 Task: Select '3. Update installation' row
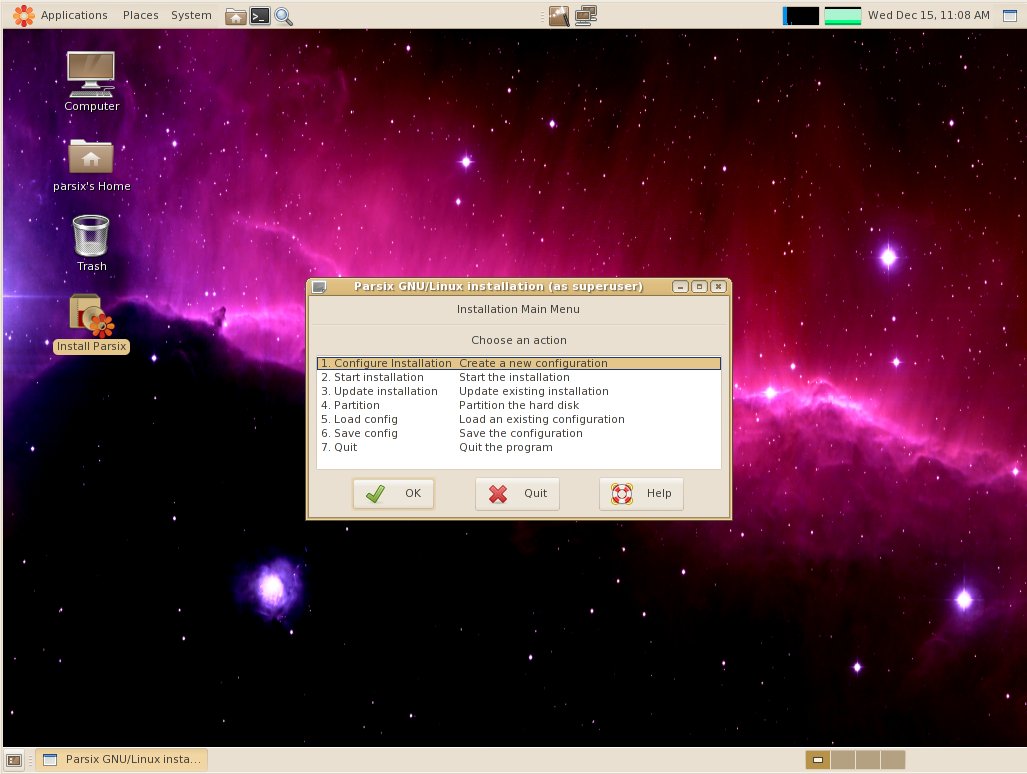[x=519, y=392]
